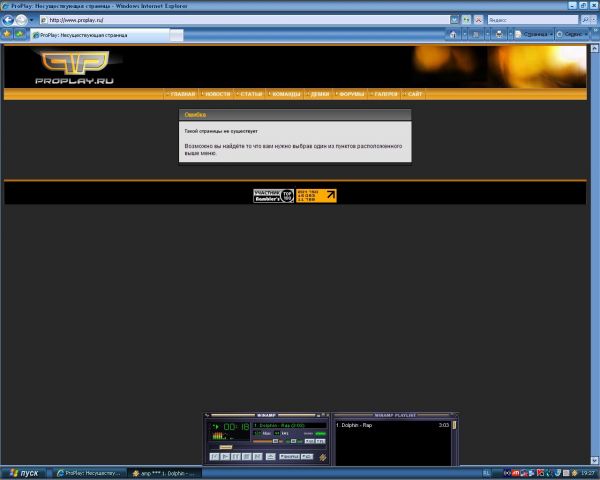Toggle Winamp Shuffle button
This screenshot has height=480, width=600.
[289, 457]
